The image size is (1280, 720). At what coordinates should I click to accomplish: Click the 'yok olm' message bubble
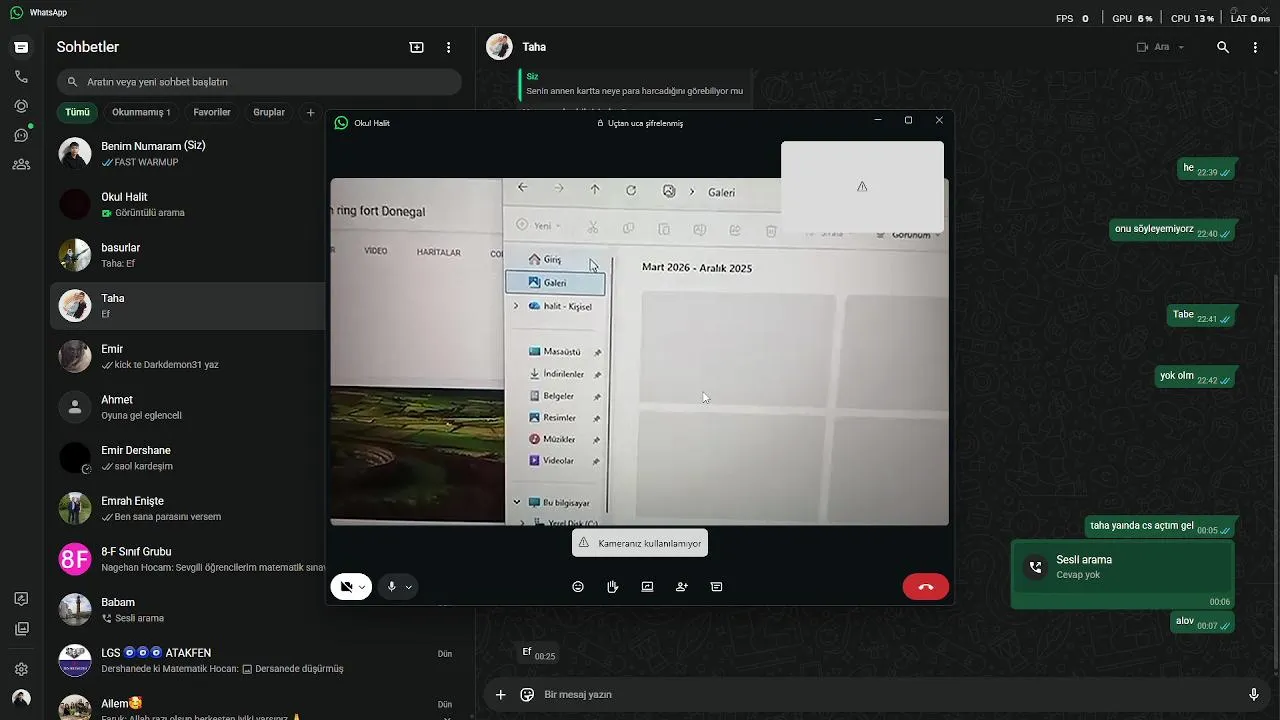[1196, 378]
